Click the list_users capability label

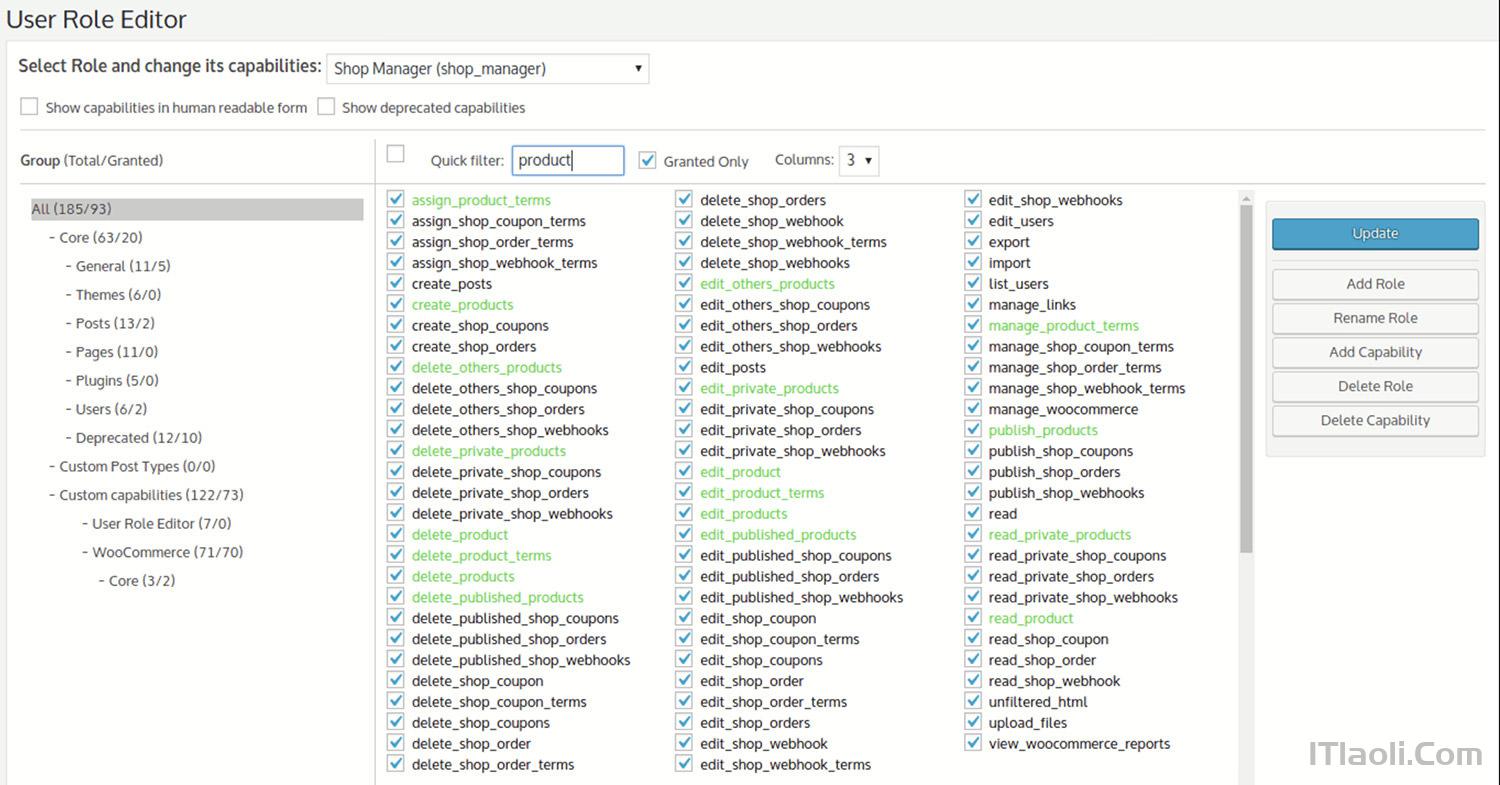(1018, 284)
